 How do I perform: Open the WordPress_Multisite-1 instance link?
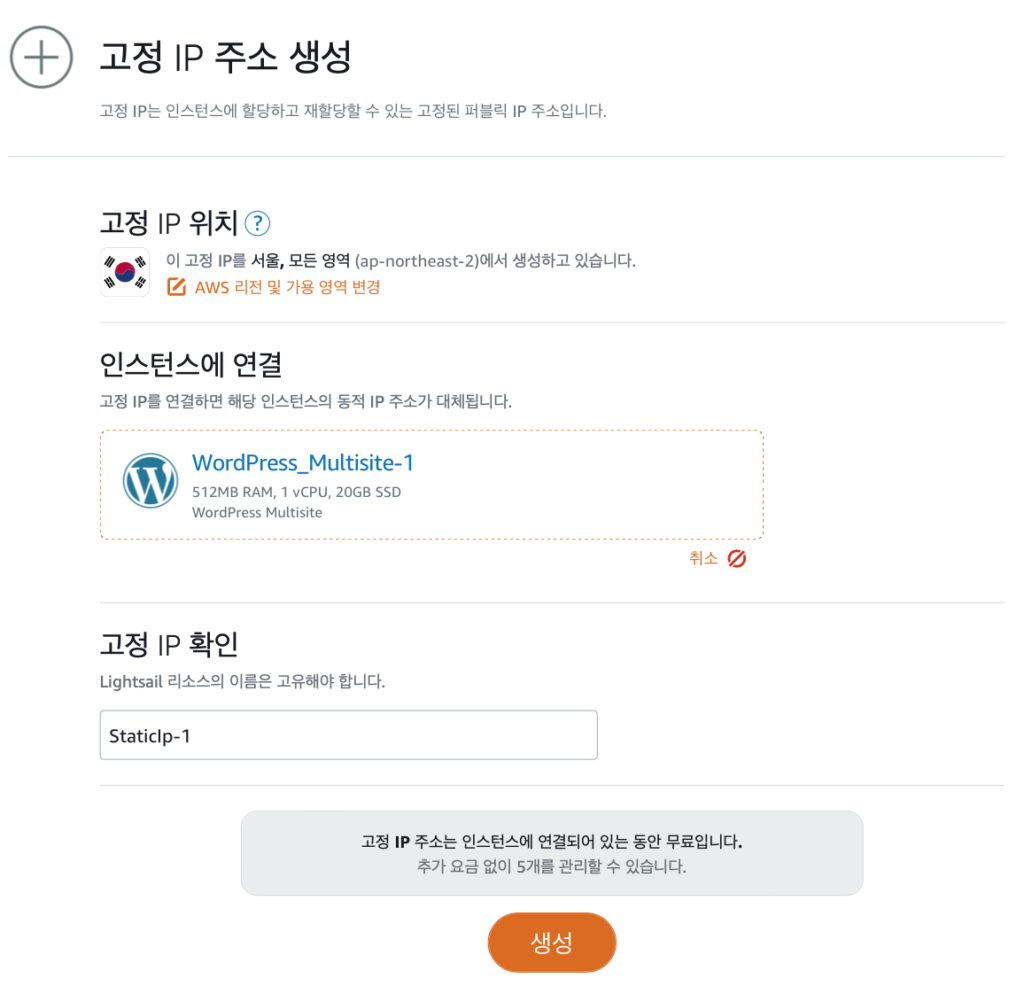(302, 462)
